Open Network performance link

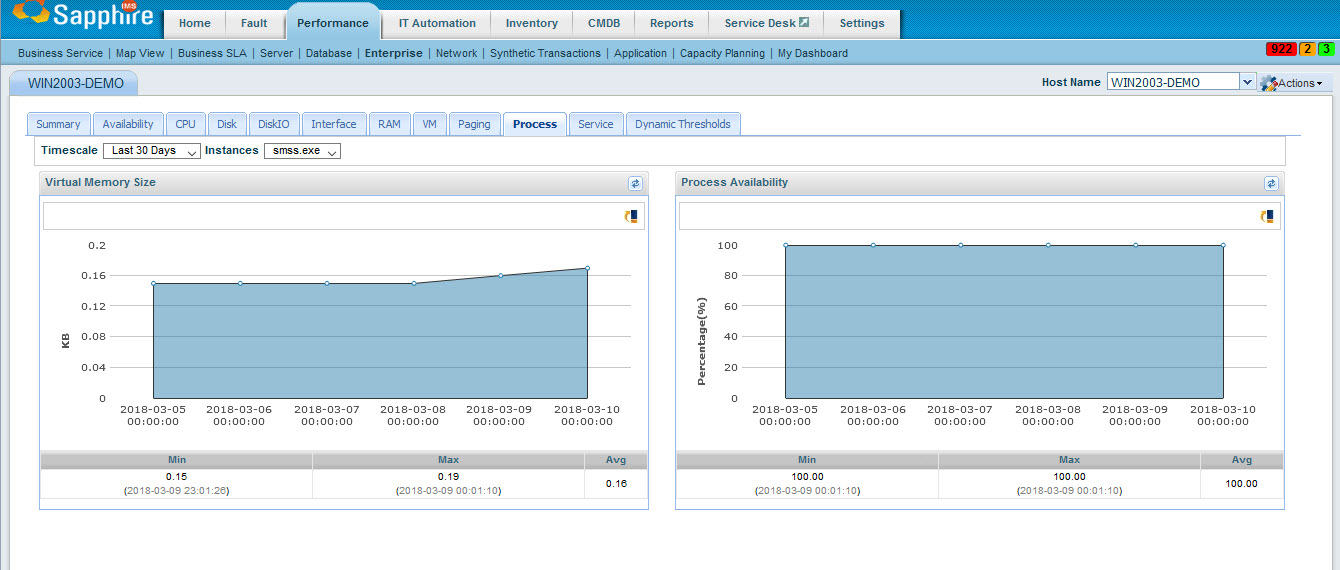coord(456,53)
